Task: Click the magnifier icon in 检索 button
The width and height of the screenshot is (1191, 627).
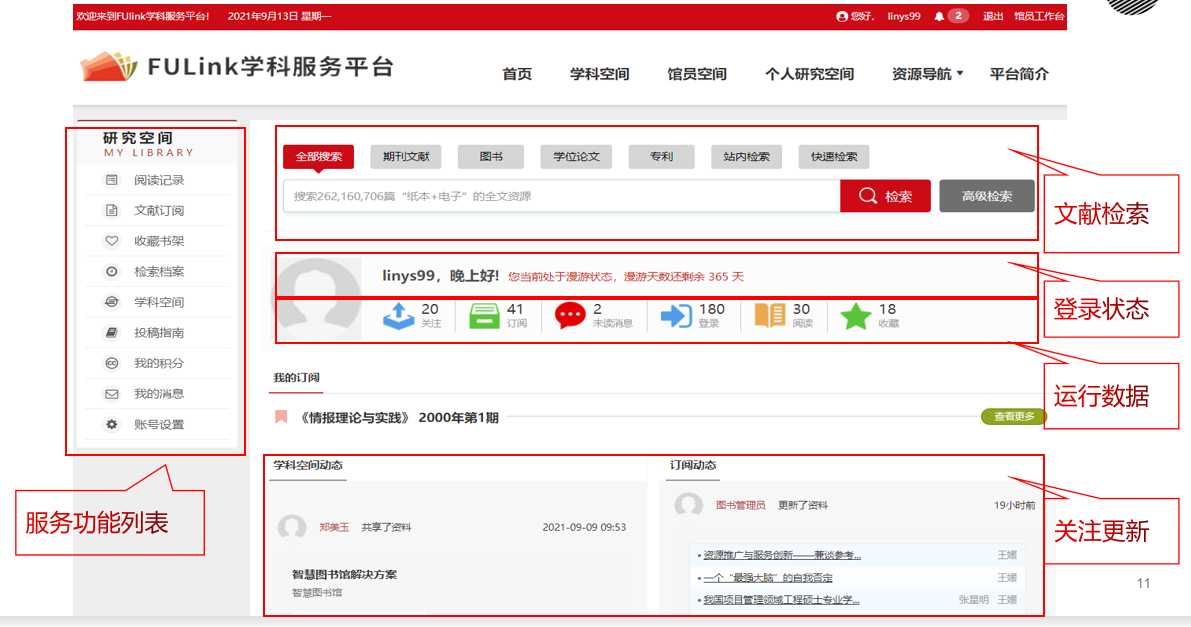Action: click(x=867, y=196)
